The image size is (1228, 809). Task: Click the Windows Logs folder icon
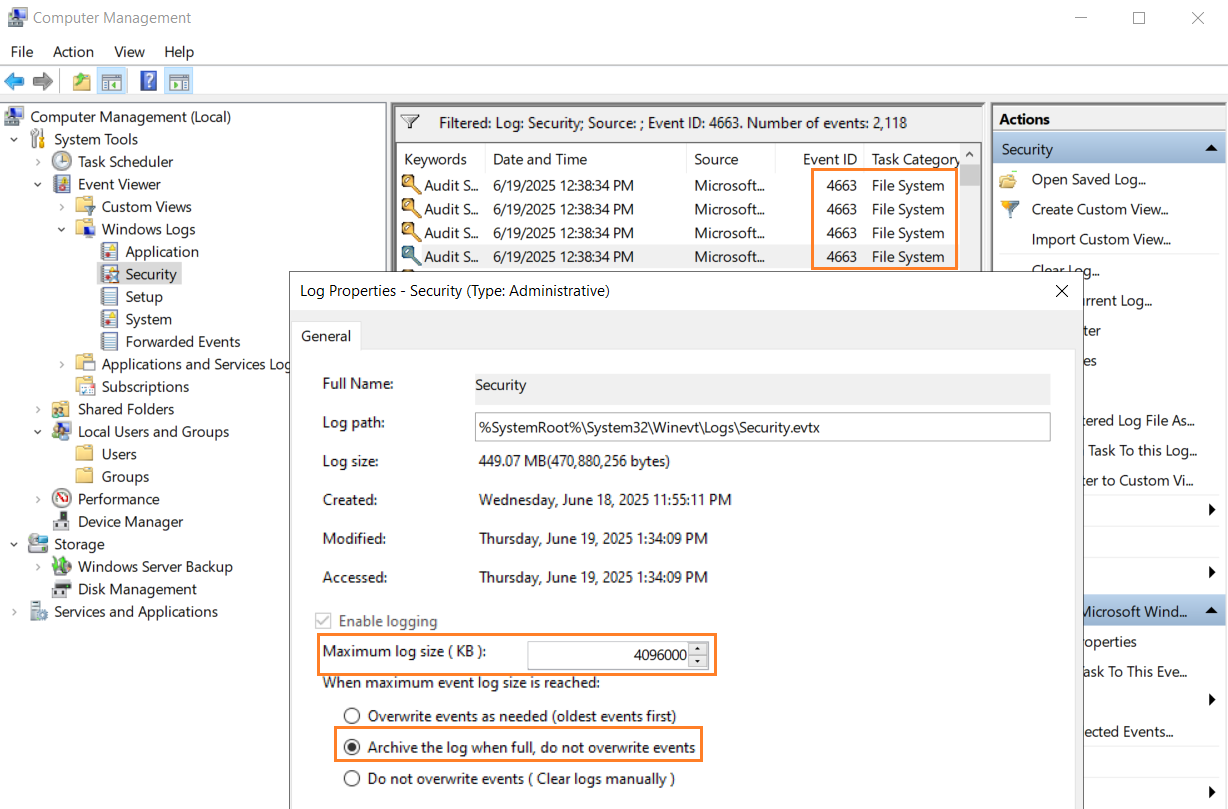point(86,229)
